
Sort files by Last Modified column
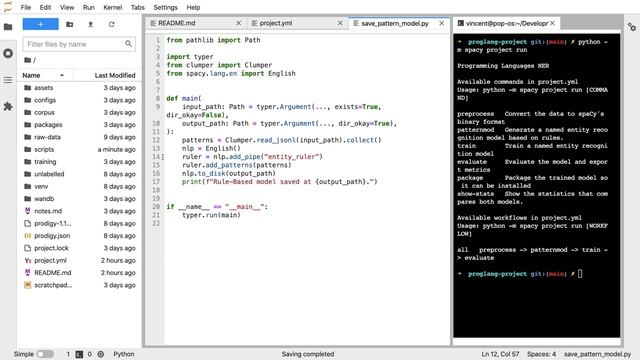pyautogui.click(x=115, y=75)
